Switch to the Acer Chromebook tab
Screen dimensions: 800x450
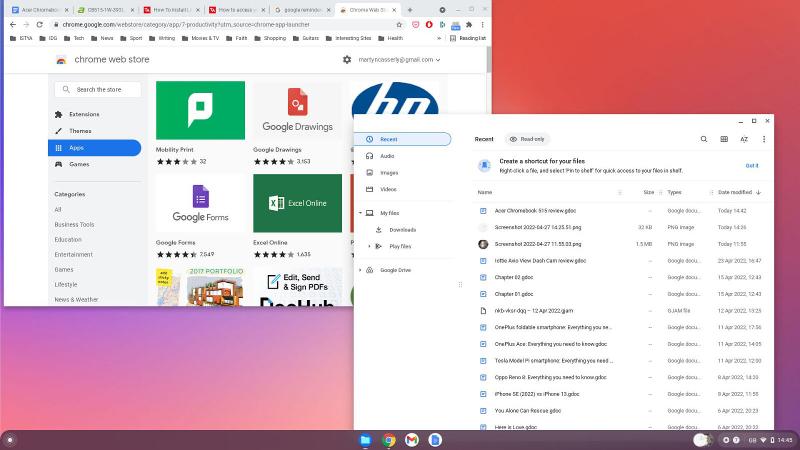(40, 10)
